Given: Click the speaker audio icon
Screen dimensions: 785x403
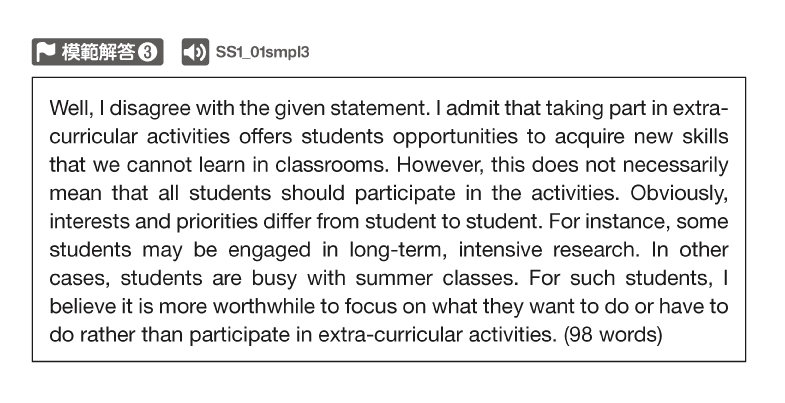Looking at the screenshot, I should (195, 52).
